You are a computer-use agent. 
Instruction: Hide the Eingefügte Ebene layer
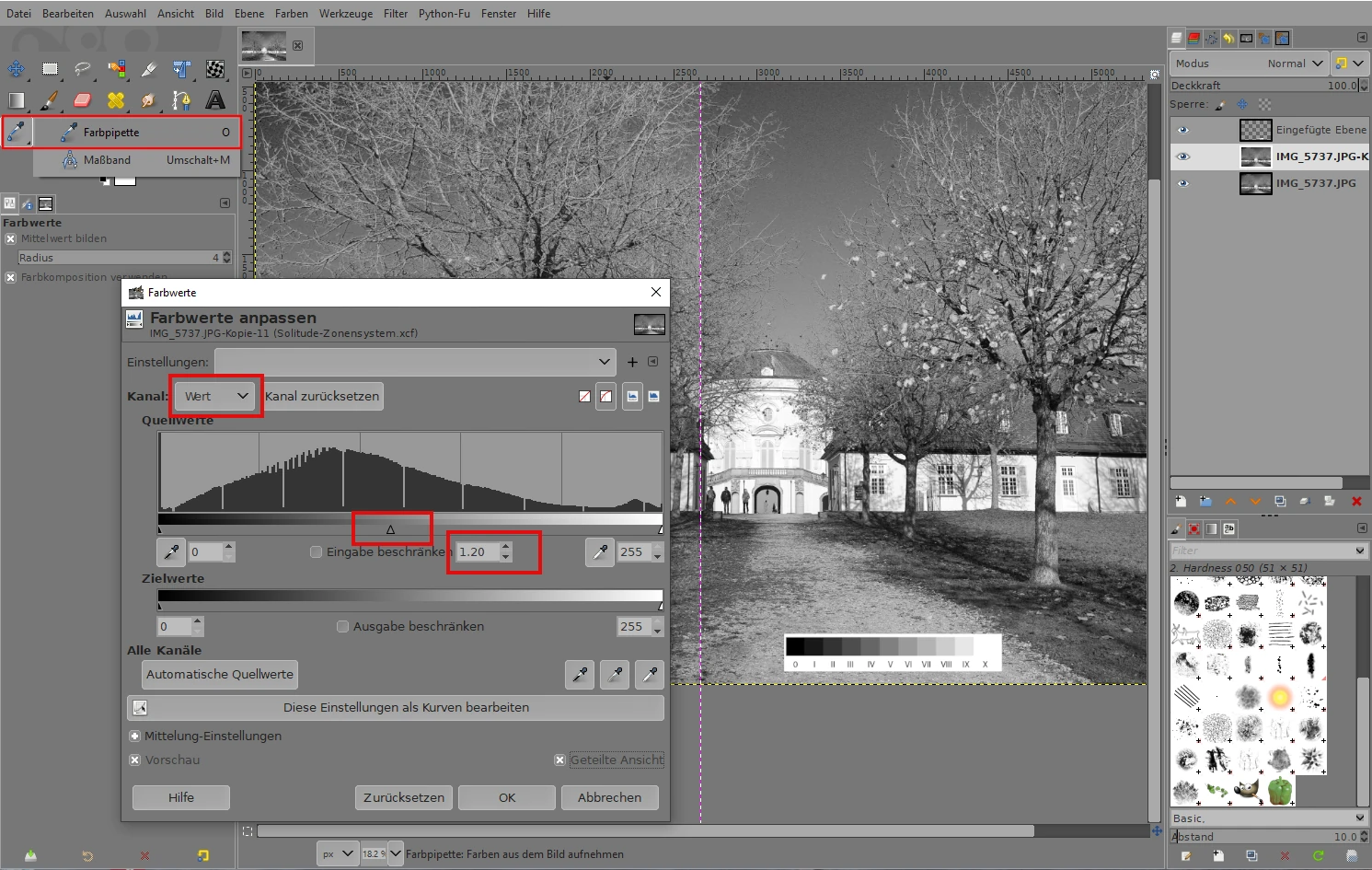(1183, 130)
